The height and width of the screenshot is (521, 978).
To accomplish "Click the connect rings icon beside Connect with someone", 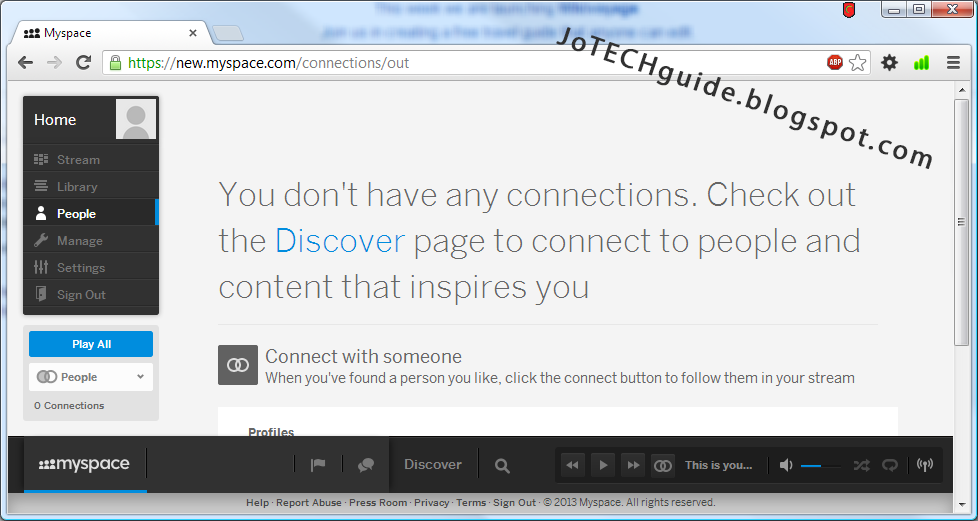I will (x=238, y=365).
